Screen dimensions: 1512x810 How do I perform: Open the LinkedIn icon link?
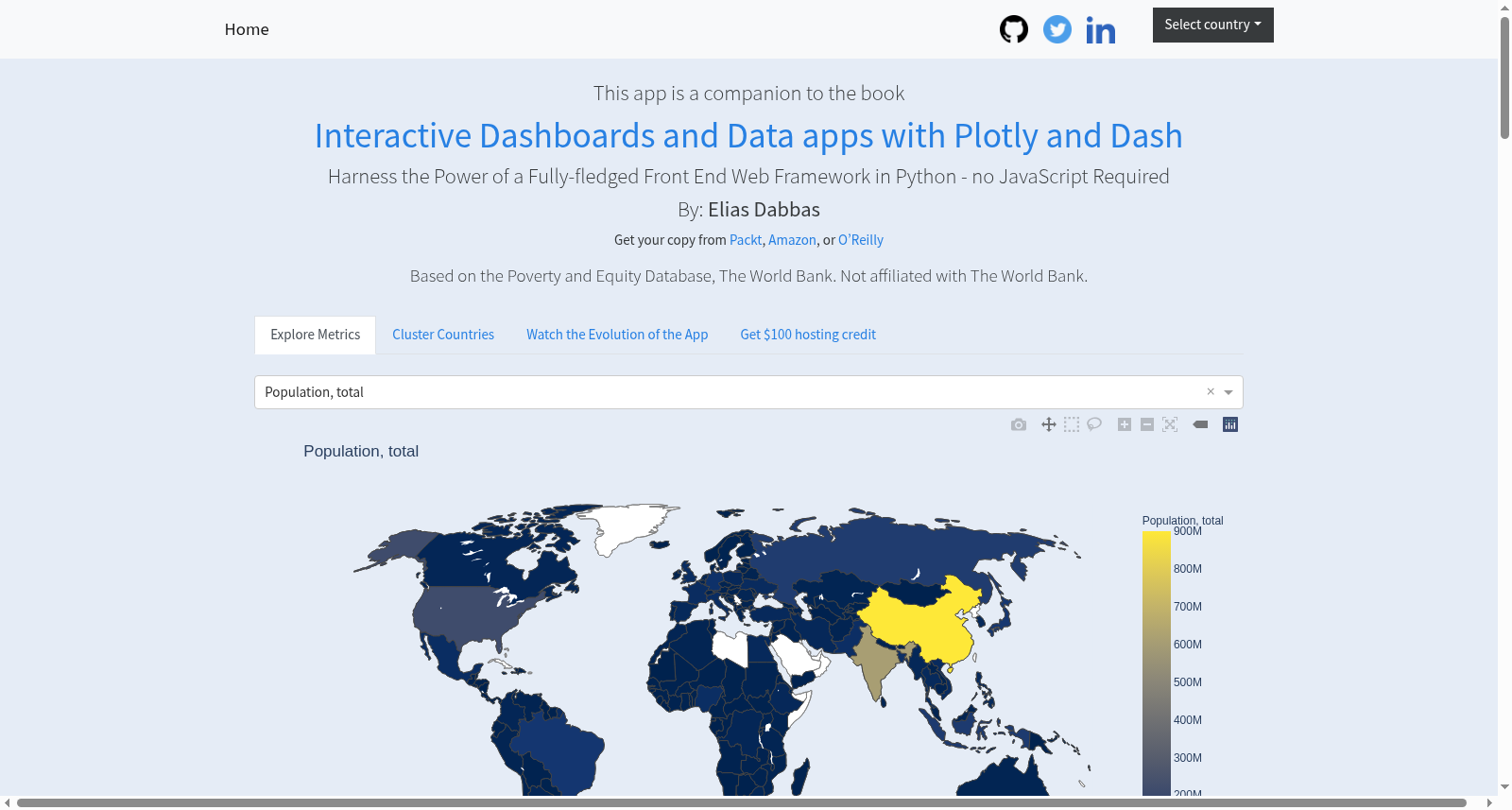[1101, 30]
